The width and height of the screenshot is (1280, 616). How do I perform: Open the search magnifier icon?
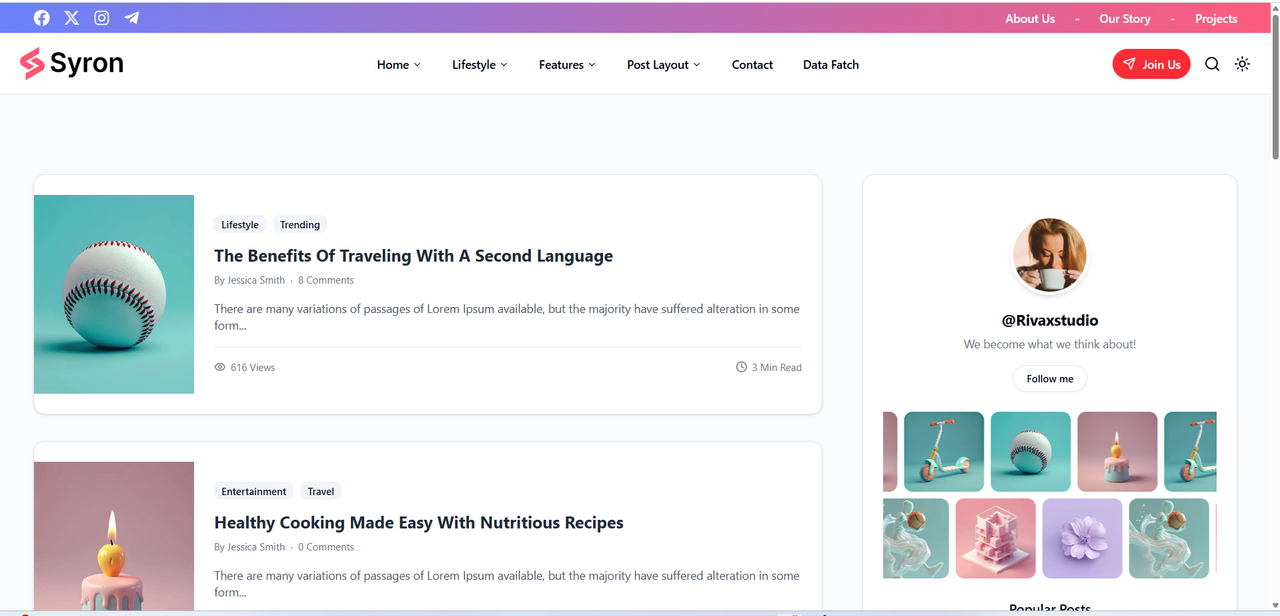pos(1212,64)
